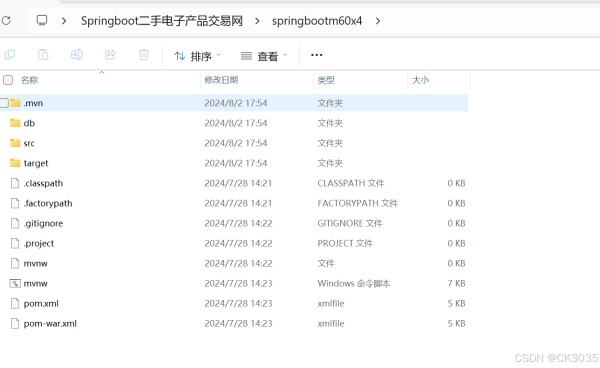Click the folder name src

(29, 143)
